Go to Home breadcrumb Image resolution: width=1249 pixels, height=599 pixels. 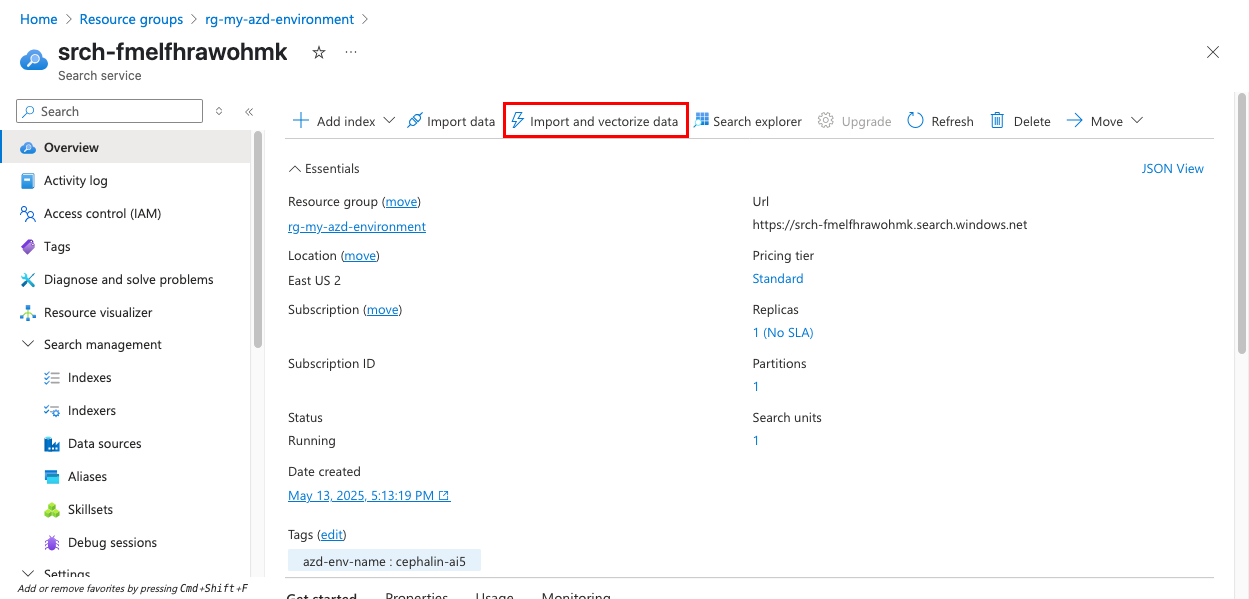pyautogui.click(x=39, y=19)
